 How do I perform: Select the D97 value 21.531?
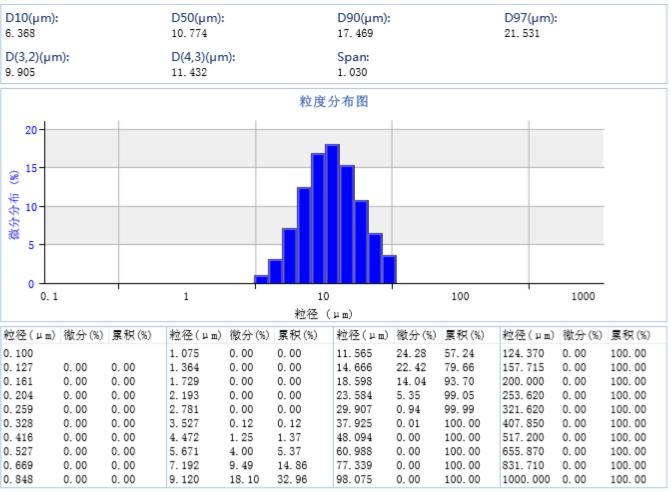coord(521,33)
